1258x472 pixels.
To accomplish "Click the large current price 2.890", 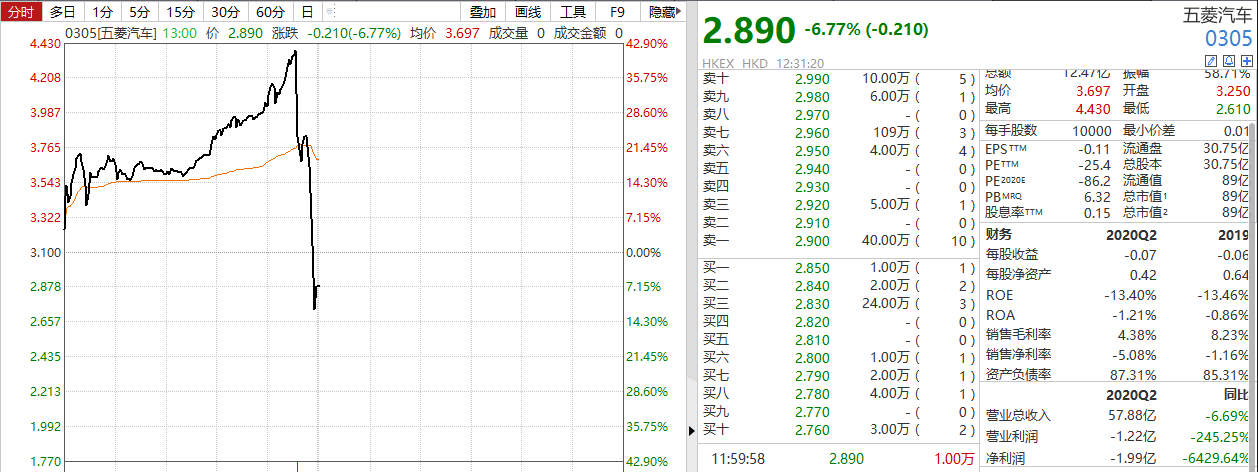I will pos(749,31).
